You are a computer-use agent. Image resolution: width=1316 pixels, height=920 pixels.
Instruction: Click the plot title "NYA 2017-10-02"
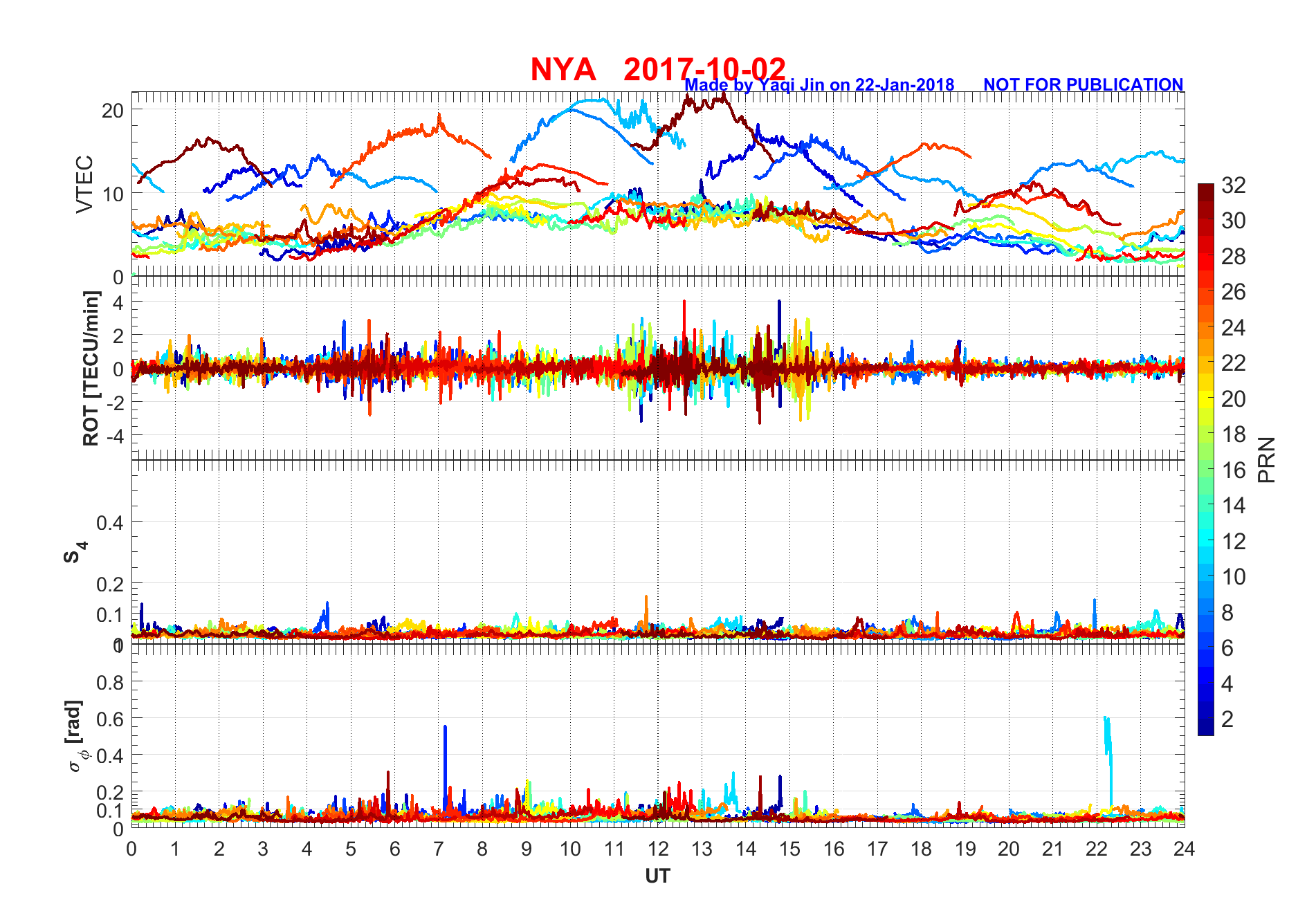(x=658, y=69)
